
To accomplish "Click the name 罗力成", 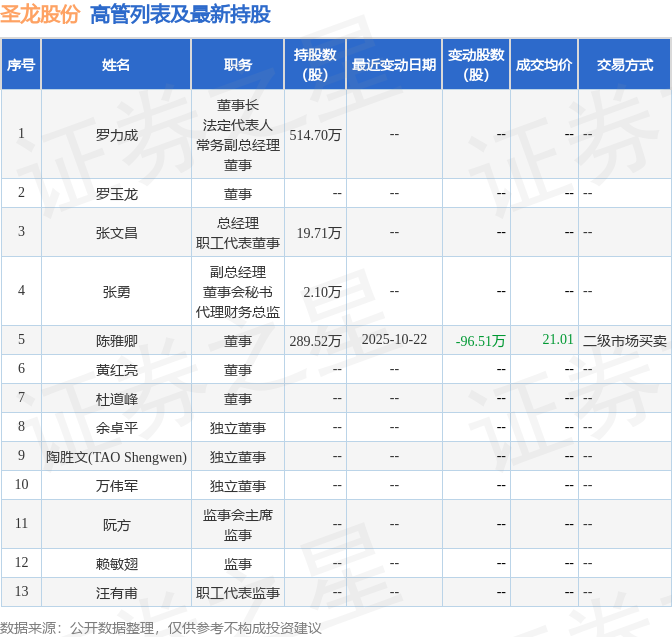I will coord(117,135).
